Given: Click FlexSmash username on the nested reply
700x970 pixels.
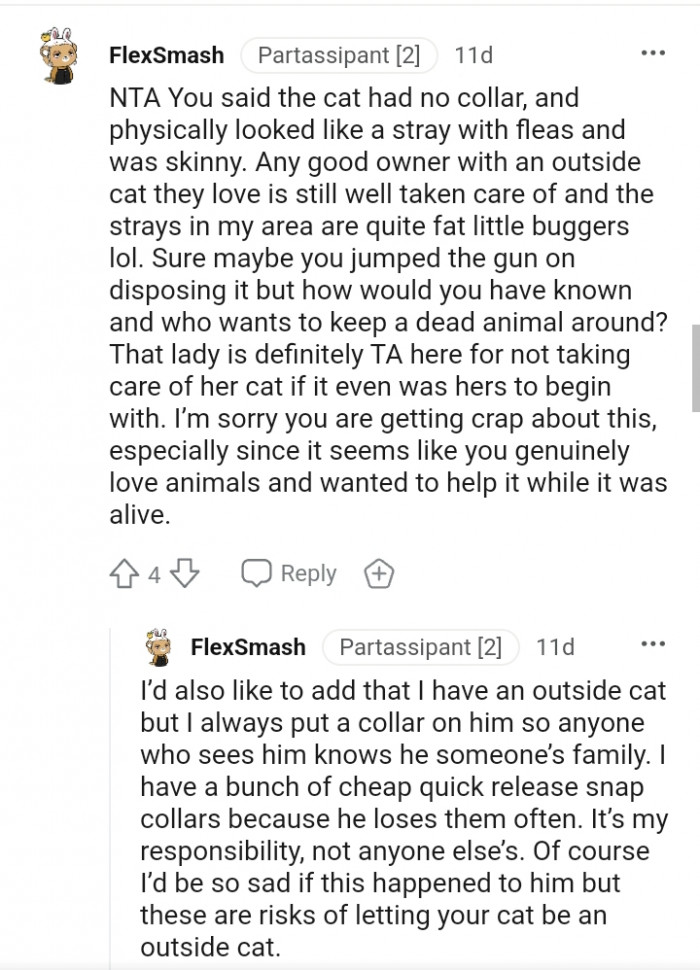Looking at the screenshot, I should pos(246,647).
